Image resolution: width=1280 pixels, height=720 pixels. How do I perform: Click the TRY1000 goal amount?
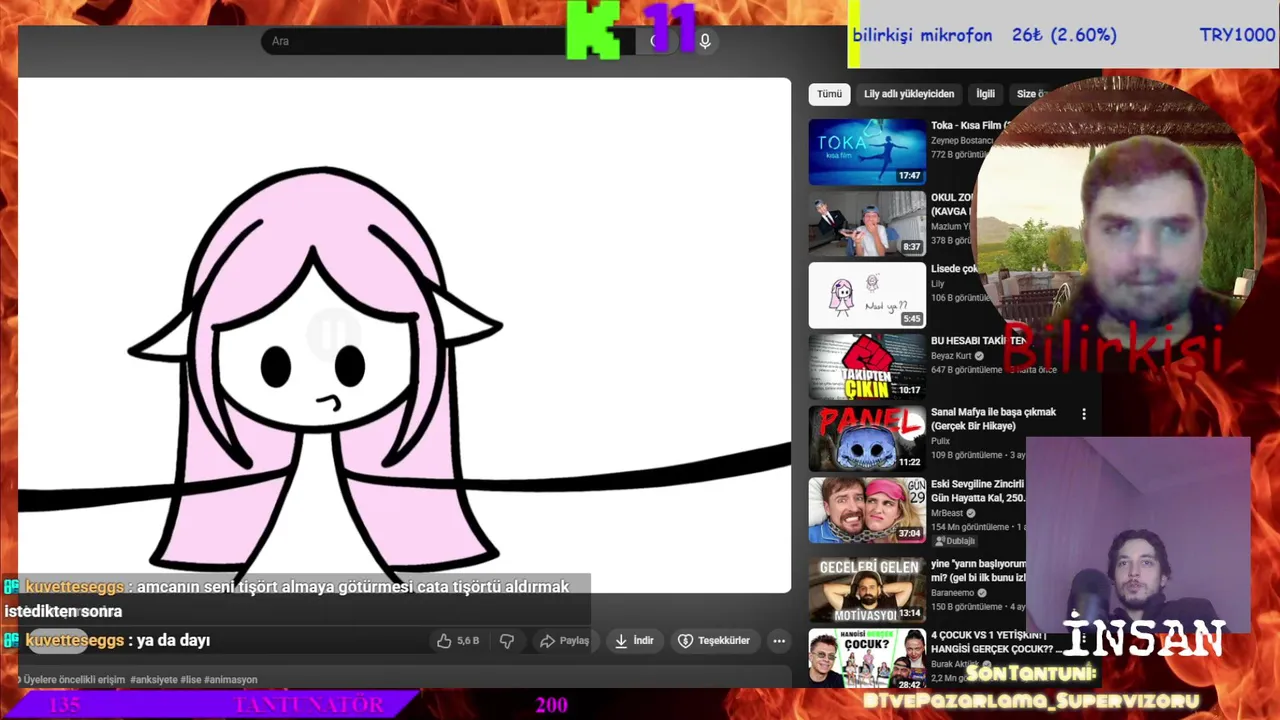click(x=1237, y=35)
